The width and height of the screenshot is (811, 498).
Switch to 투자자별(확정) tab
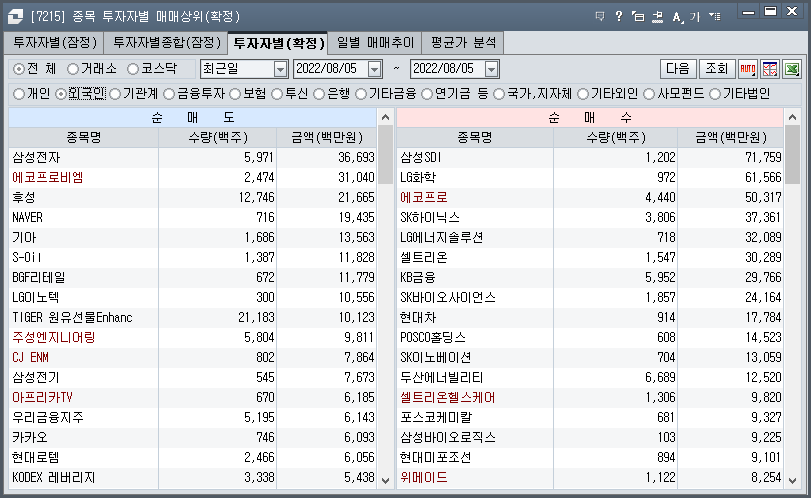(x=278, y=43)
